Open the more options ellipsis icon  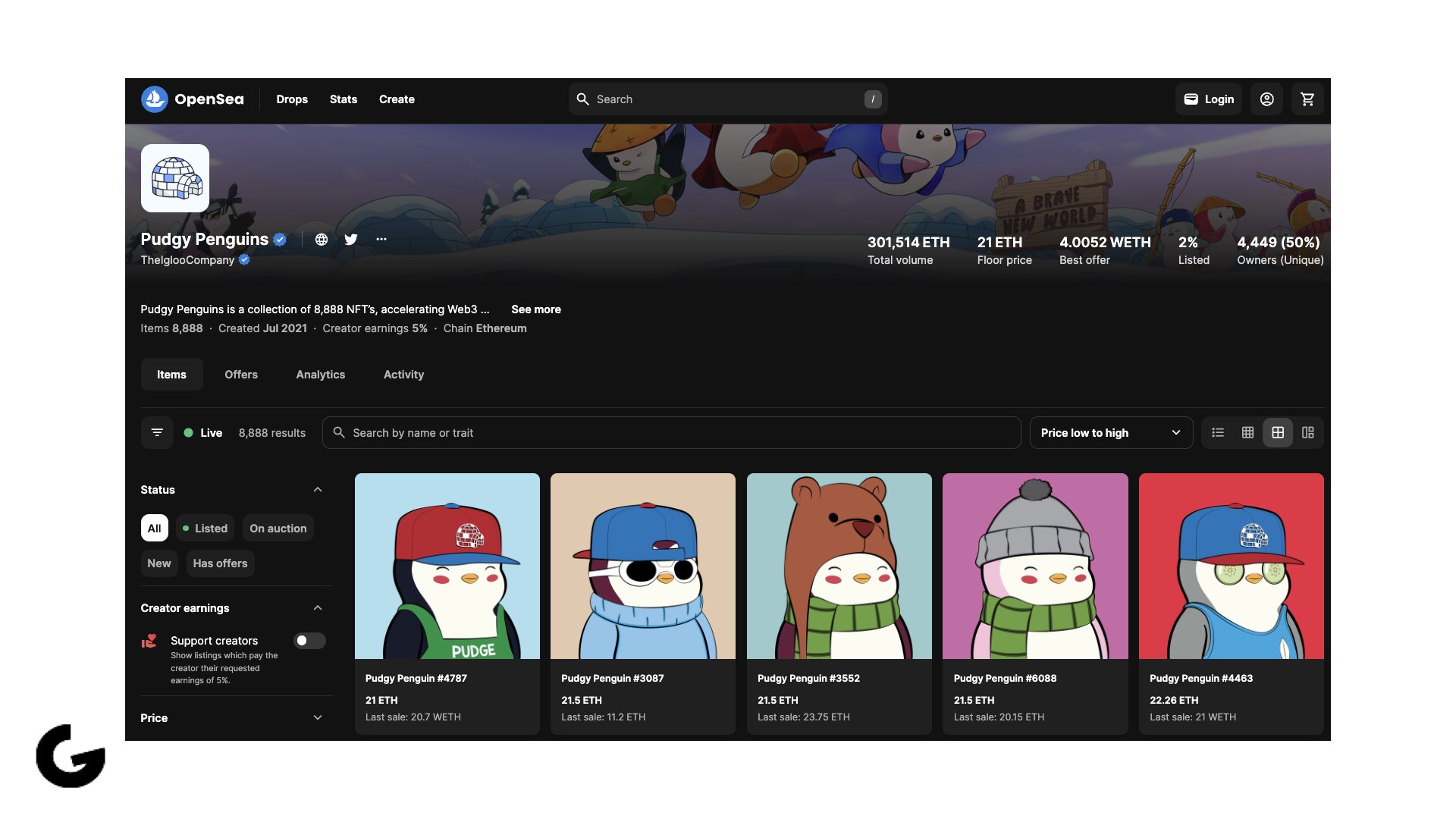[381, 240]
